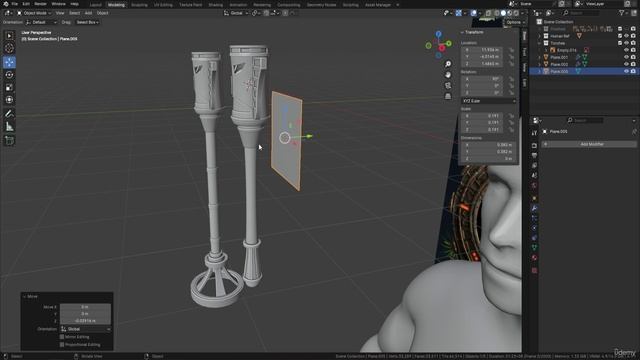Click the viewport pan hand icon
Viewport: 640px width, 360px height.
point(448,75)
